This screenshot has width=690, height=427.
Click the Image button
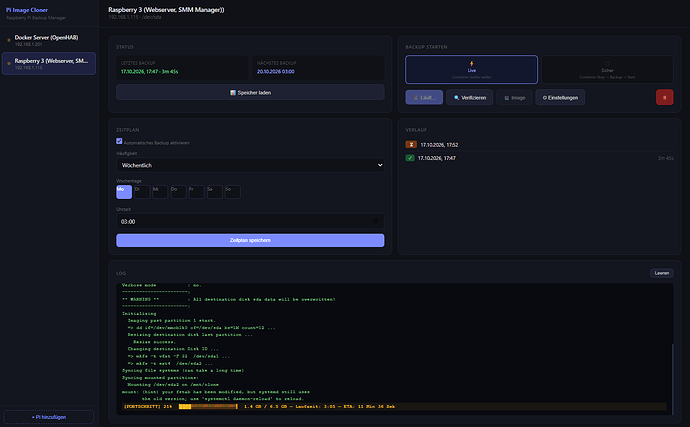coord(514,97)
